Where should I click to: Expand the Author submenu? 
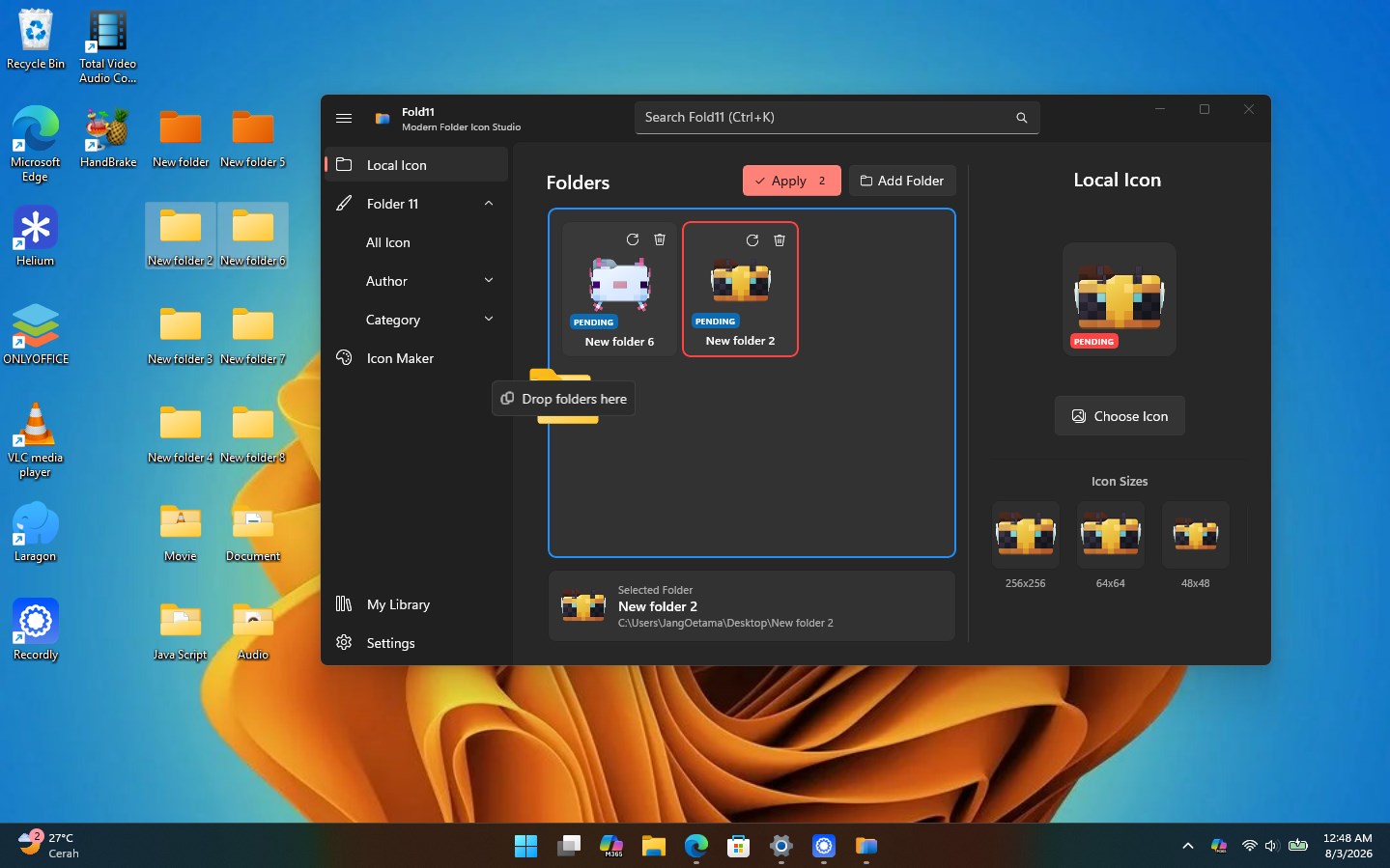pyautogui.click(x=489, y=281)
